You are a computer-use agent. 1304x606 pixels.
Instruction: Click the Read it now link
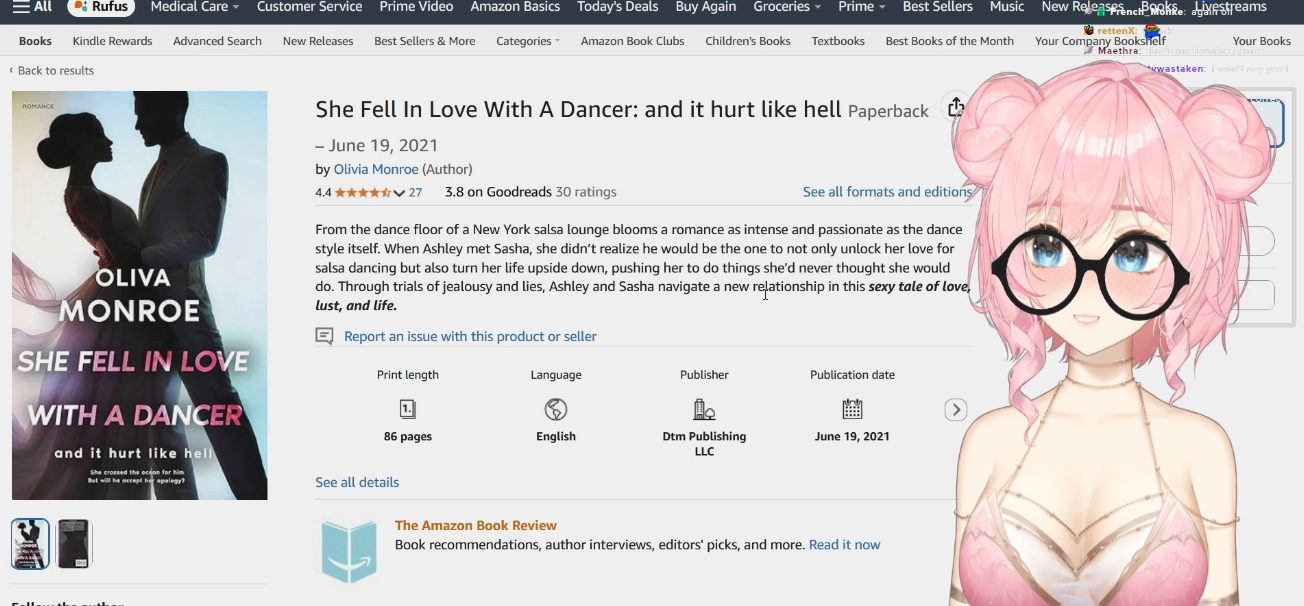tap(845, 545)
